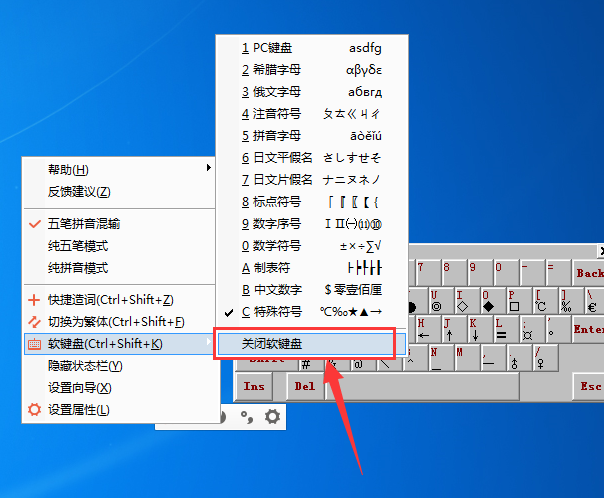Click the ] key with ‰ symbol
Screen dimensions: 604x498
(x=570, y=301)
